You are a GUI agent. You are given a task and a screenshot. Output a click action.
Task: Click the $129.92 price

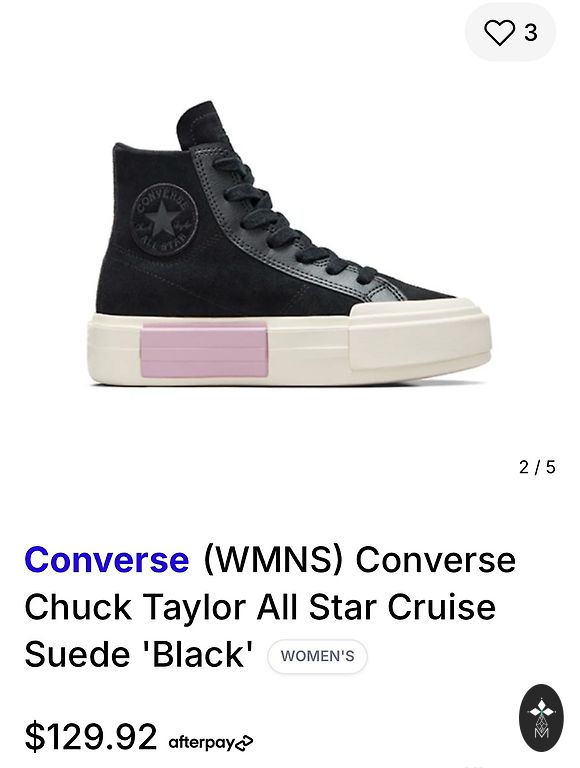(91, 736)
